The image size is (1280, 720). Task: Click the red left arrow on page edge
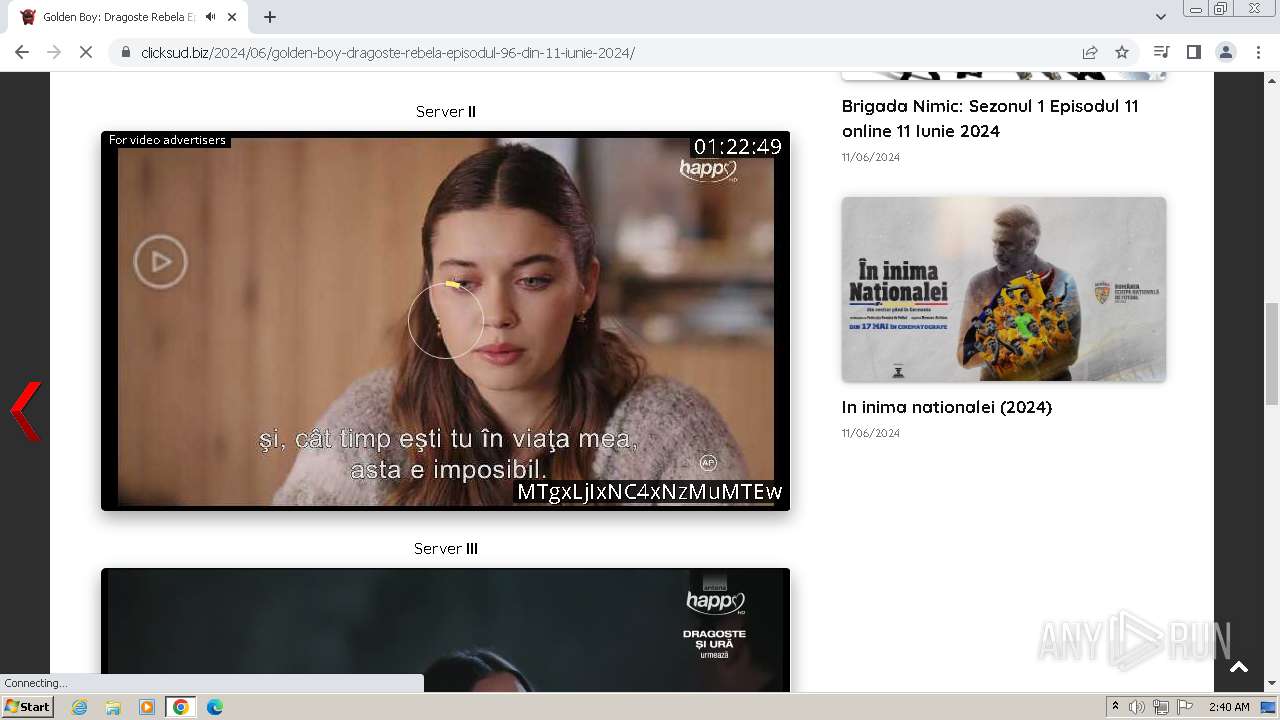(25, 410)
